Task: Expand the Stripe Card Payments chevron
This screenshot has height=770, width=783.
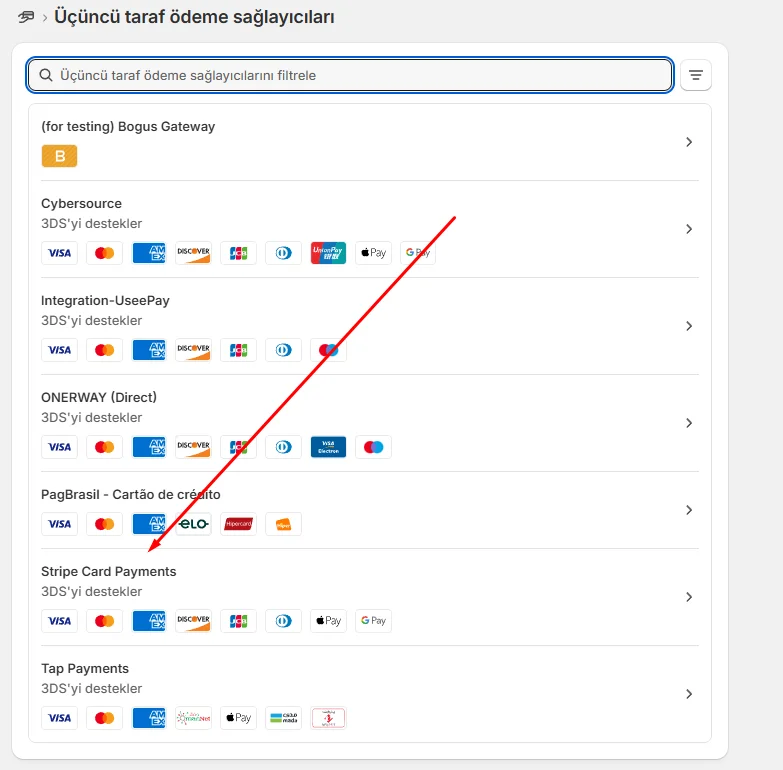Action: pos(689,597)
